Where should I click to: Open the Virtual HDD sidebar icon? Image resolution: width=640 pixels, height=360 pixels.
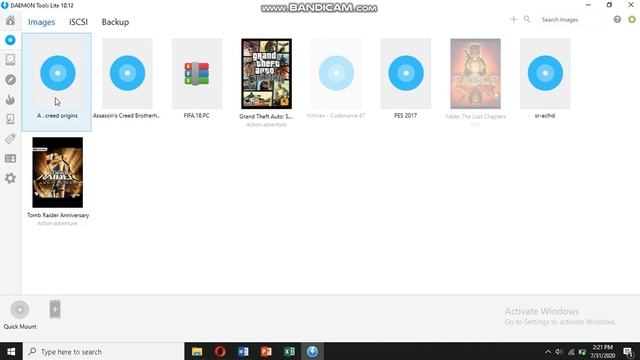(10, 60)
